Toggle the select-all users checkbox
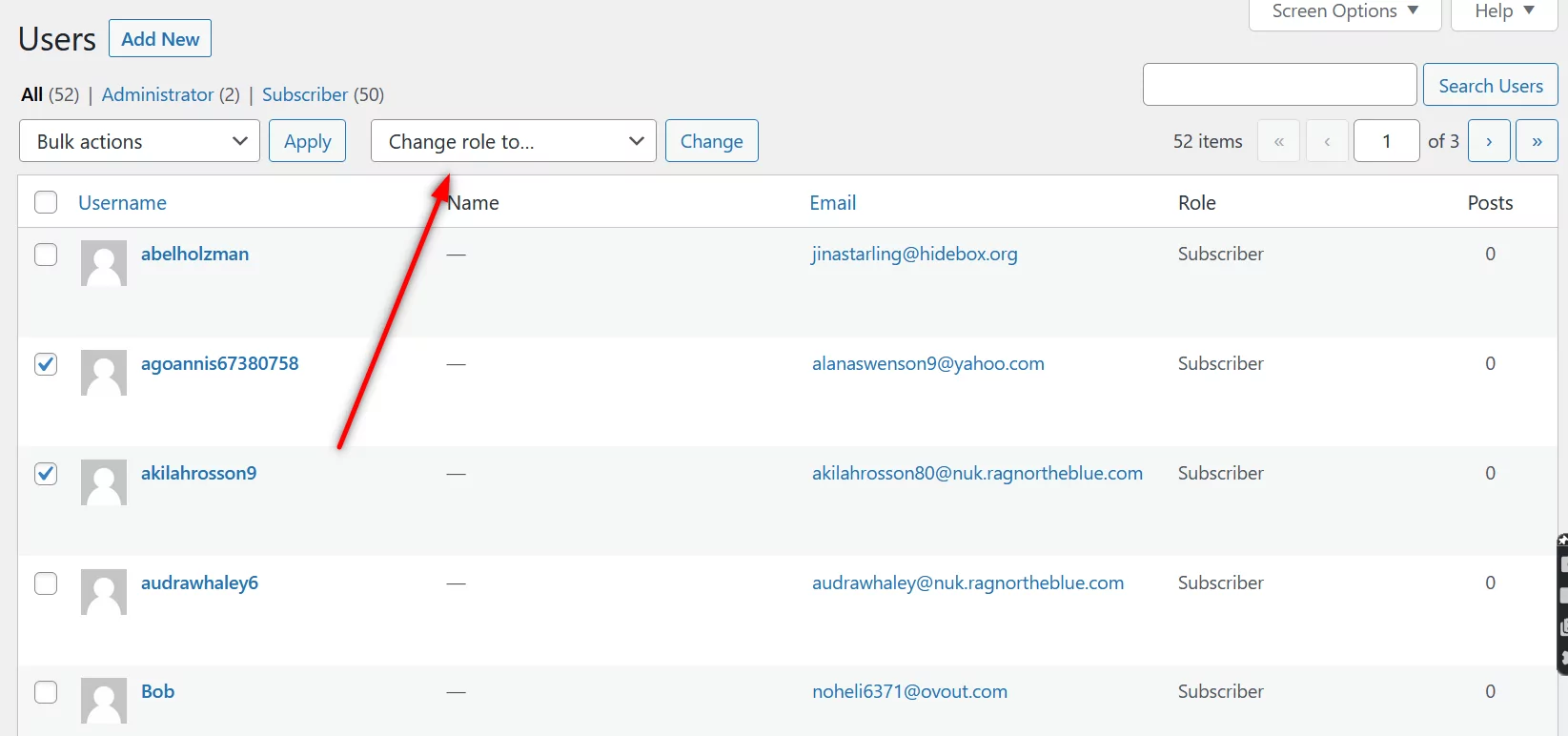Image resolution: width=1568 pixels, height=736 pixels. (46, 202)
